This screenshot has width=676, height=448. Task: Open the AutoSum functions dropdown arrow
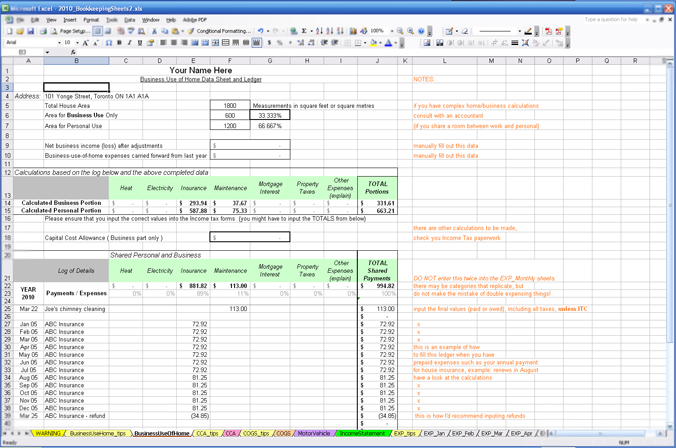311,31
